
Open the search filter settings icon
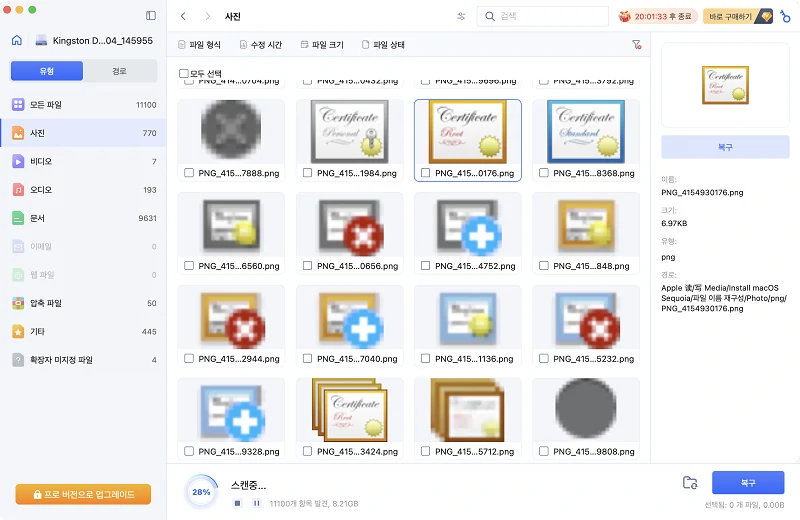click(x=461, y=16)
